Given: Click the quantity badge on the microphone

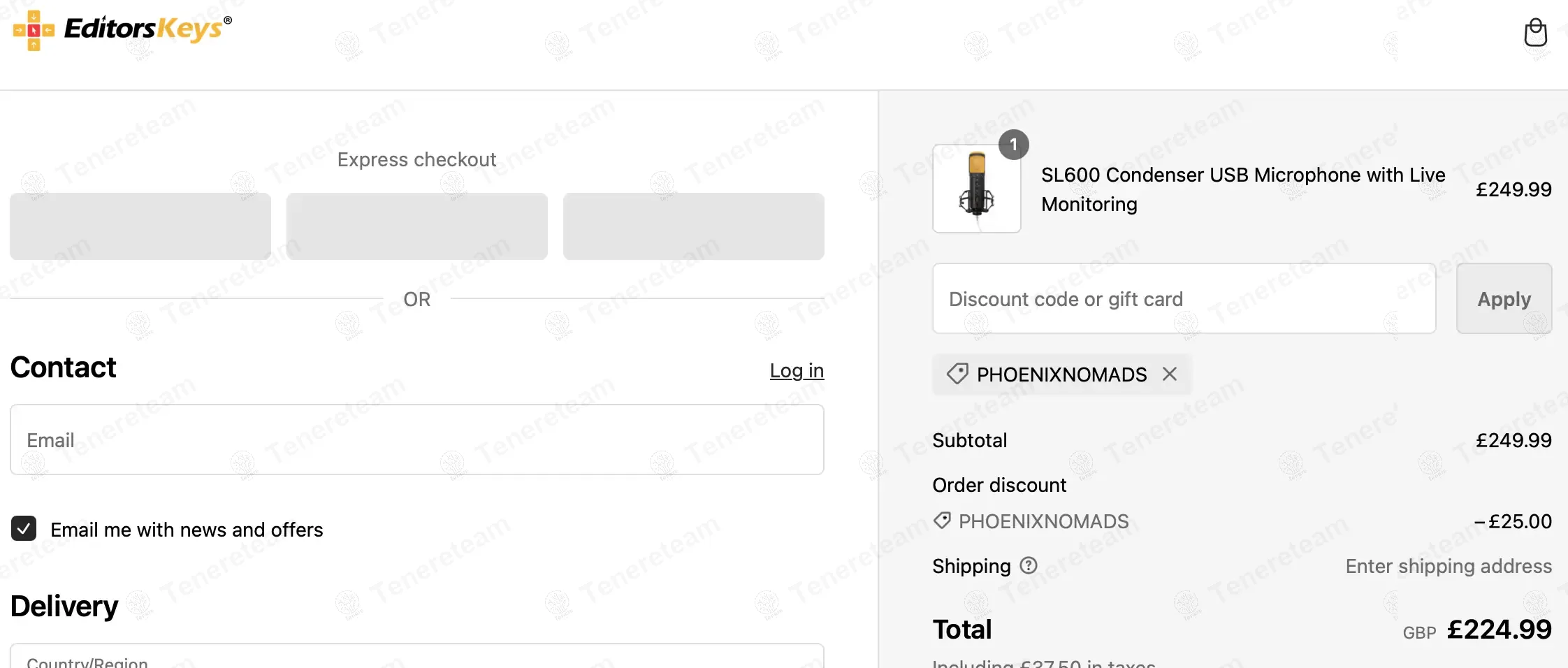Looking at the screenshot, I should 1013,145.
